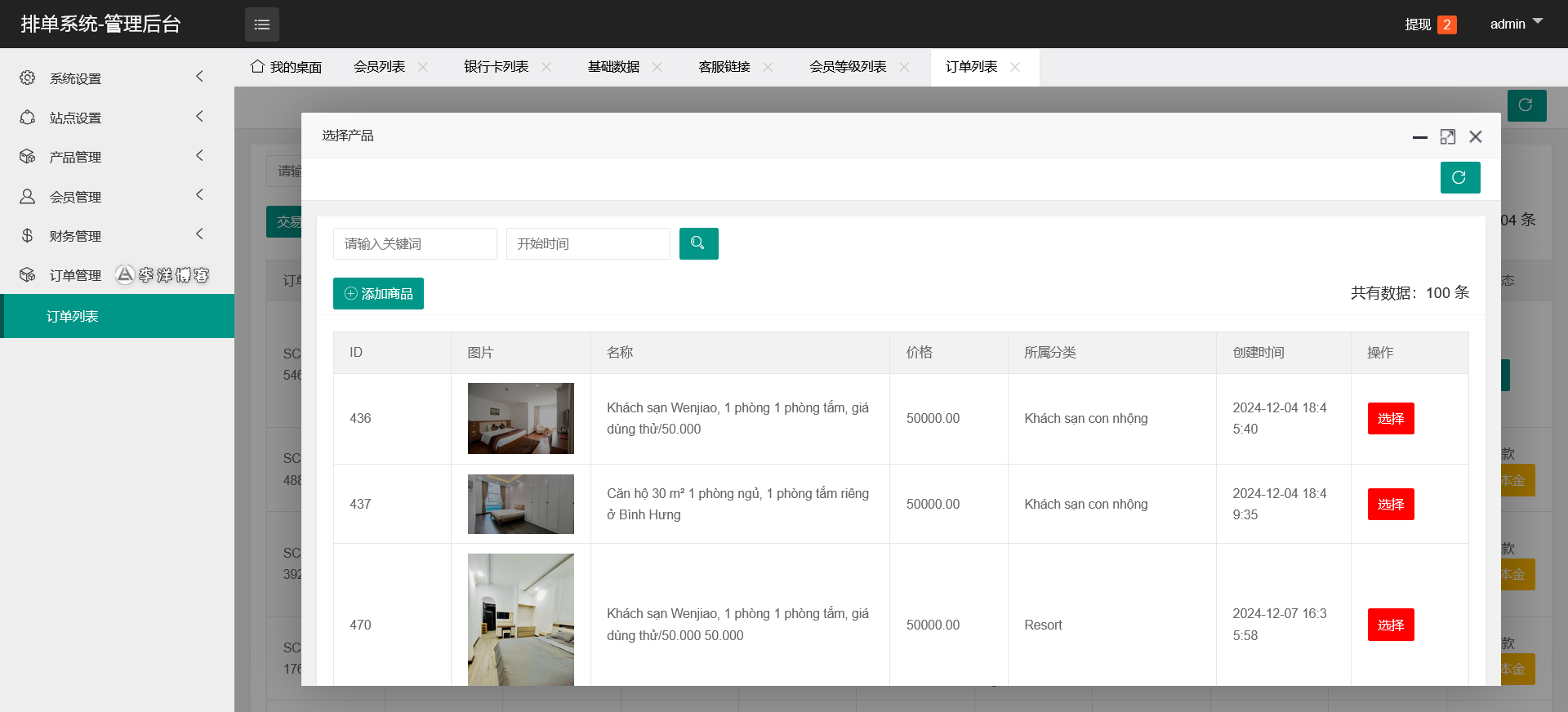Click the keyword search input field
This screenshot has width=1568, height=712.
pyautogui.click(x=415, y=243)
